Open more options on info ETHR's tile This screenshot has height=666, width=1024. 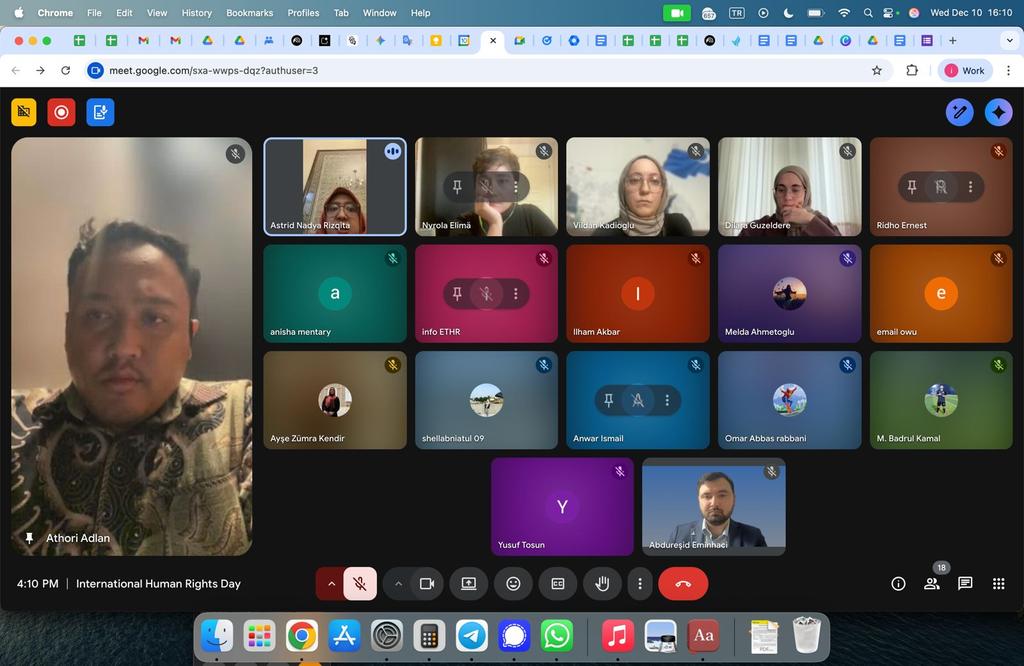(516, 294)
